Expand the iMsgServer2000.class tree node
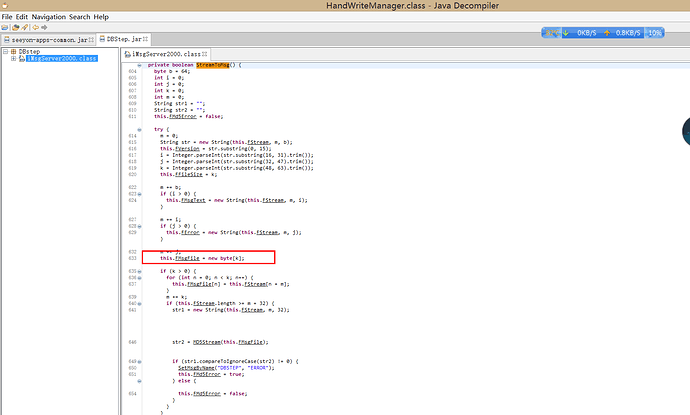Image resolution: width=690 pixels, height=415 pixels. pyautogui.click(x=14, y=59)
